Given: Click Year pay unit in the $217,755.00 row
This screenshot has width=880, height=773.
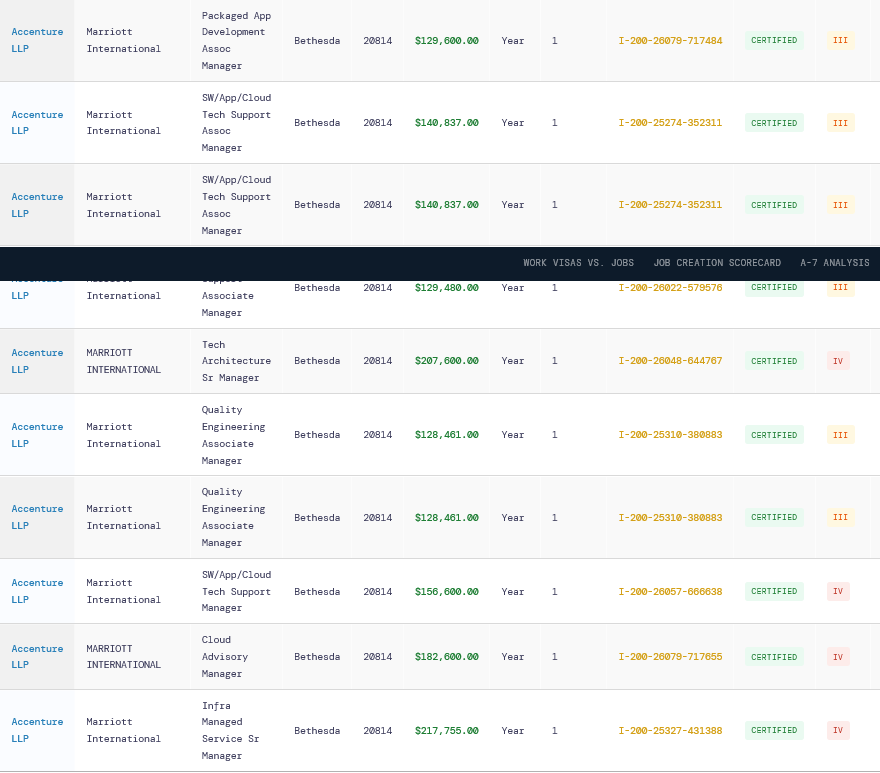Looking at the screenshot, I should point(513,730).
